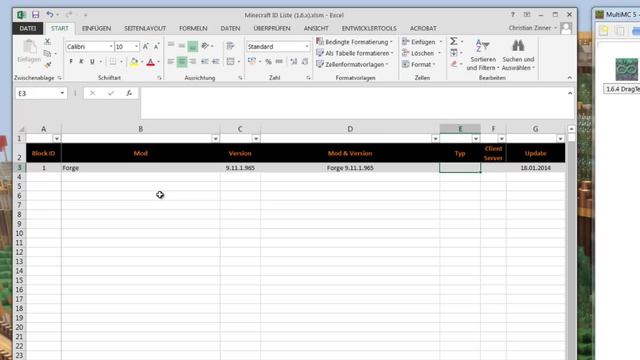Open filter dropdown for column B
Viewport: 640px width, 360px height.
click(x=215, y=139)
